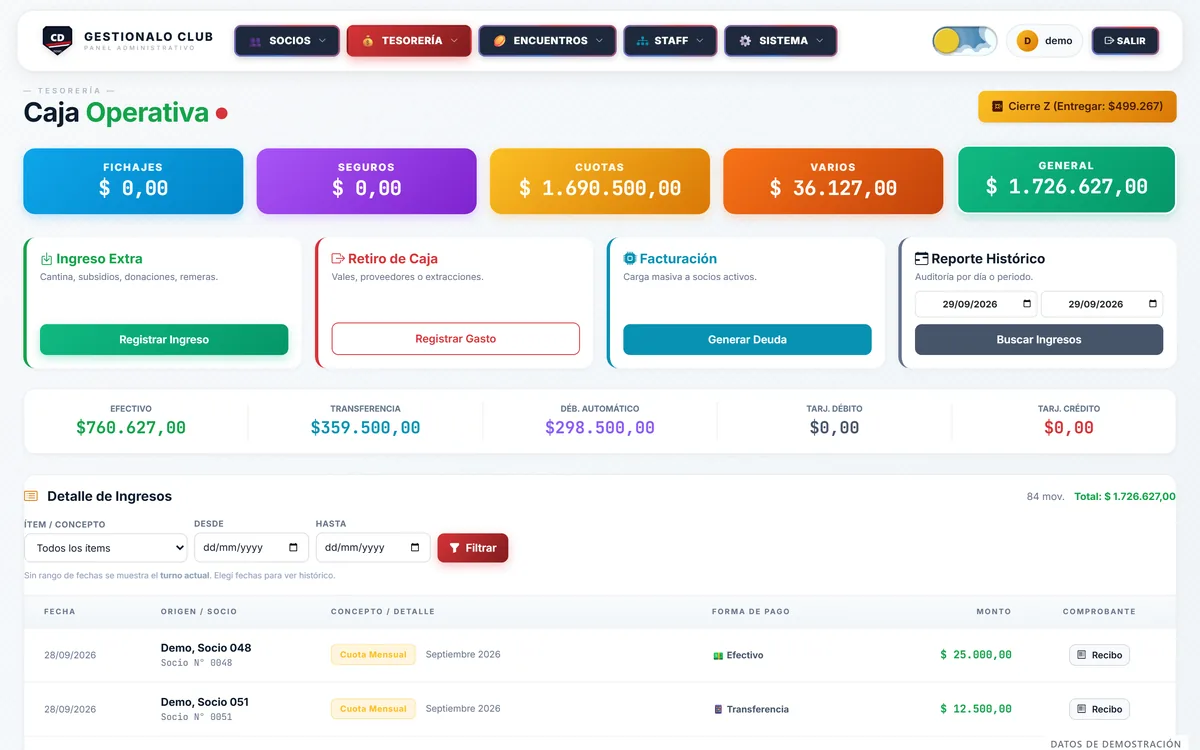Click the Varios $ 36.127,00 card

[x=833, y=181]
